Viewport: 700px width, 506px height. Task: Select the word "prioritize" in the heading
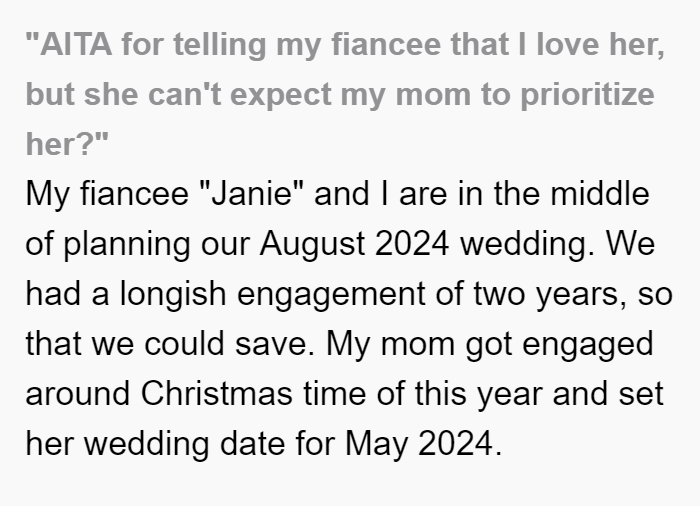(588, 95)
